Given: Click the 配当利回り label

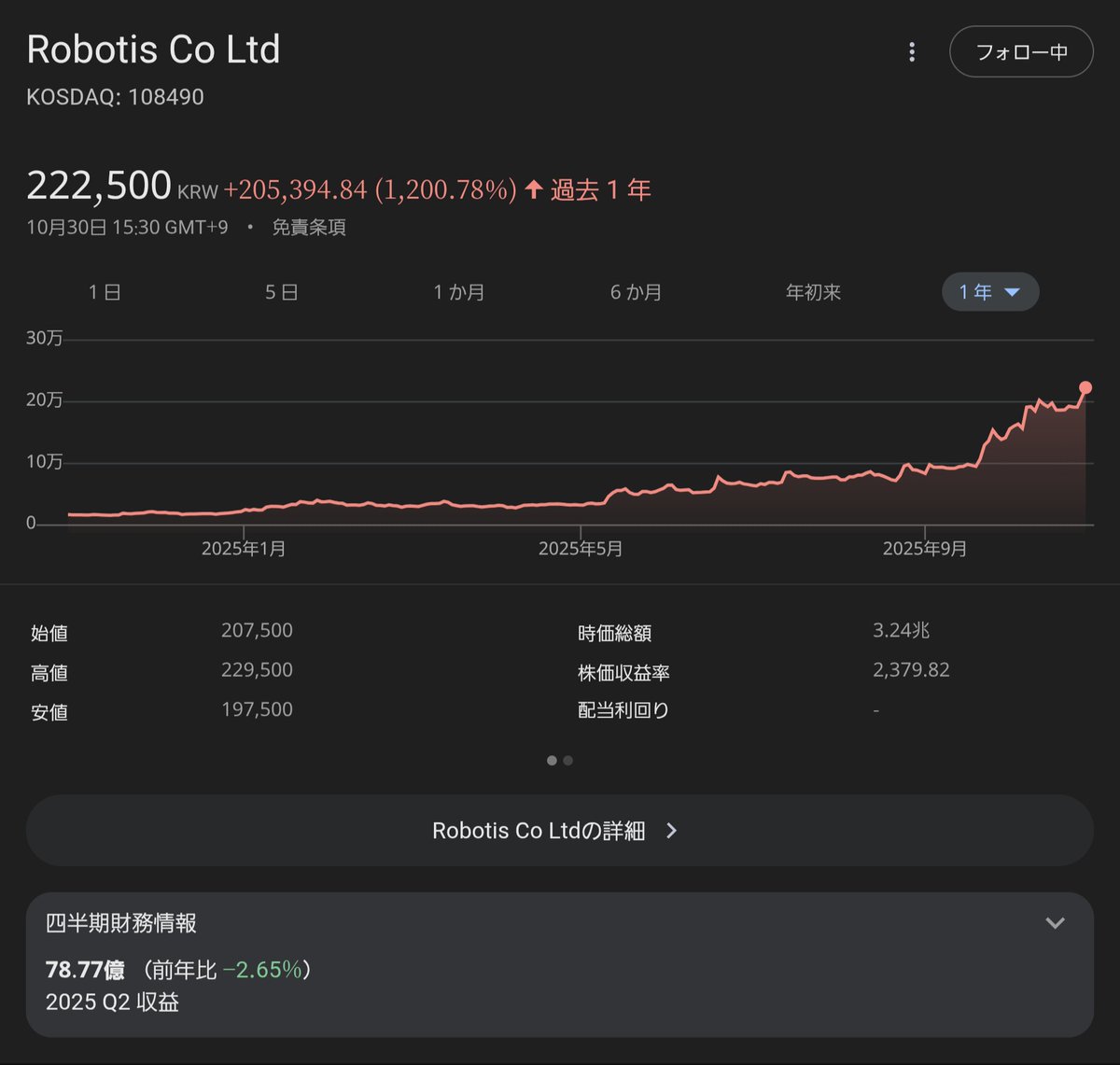Looking at the screenshot, I should pos(623,710).
